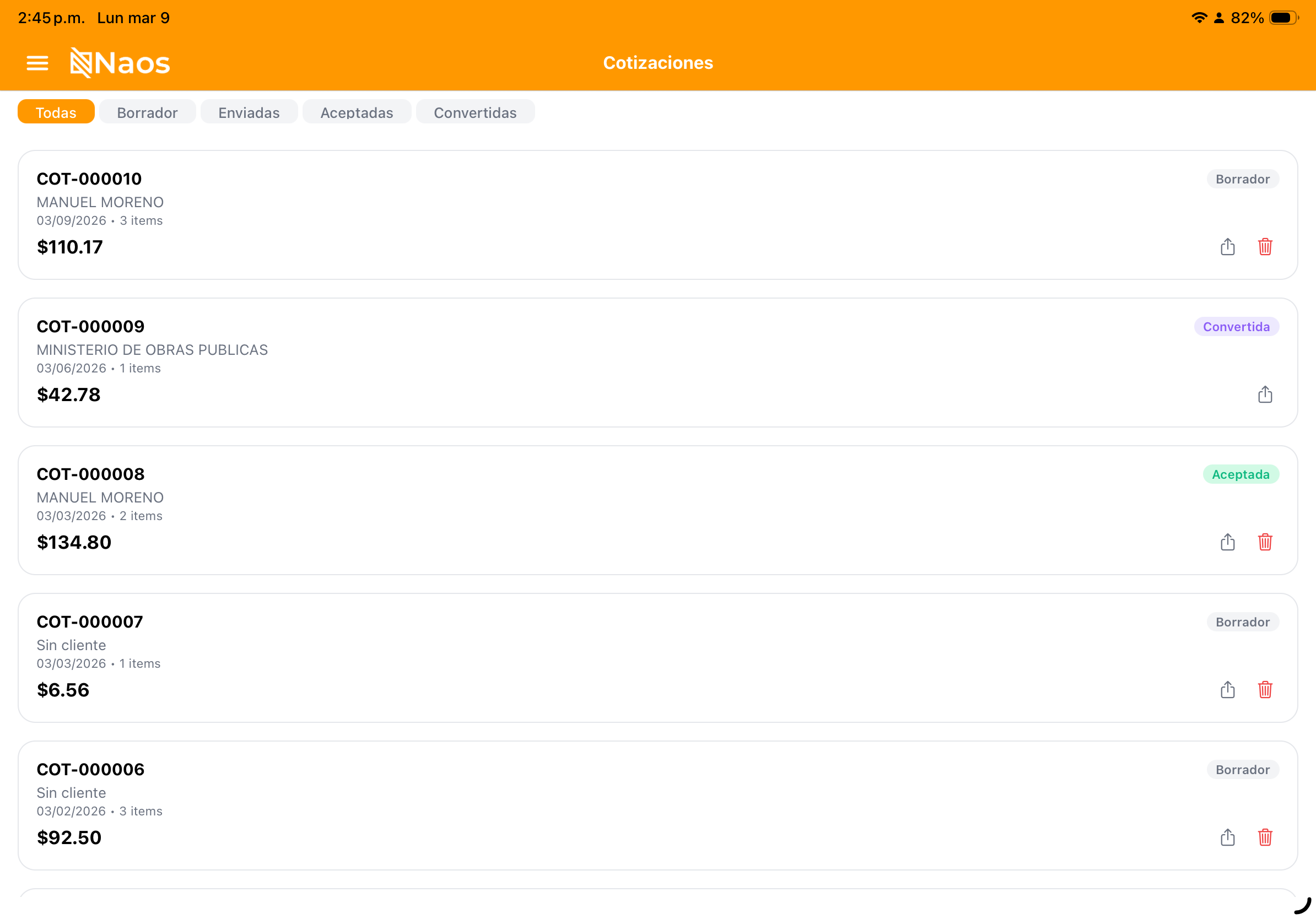Delete quotation COT-000007
The height and width of the screenshot is (919, 1316).
pos(1264,690)
